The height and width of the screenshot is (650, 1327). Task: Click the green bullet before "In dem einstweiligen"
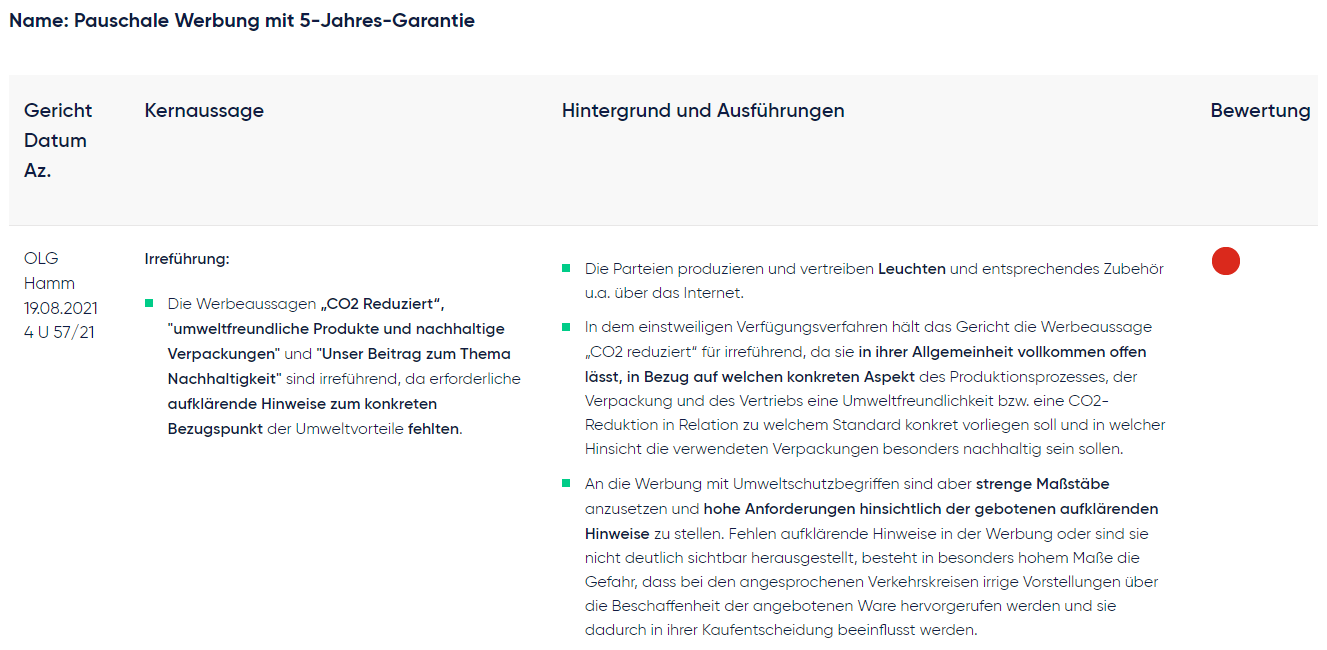tap(566, 327)
